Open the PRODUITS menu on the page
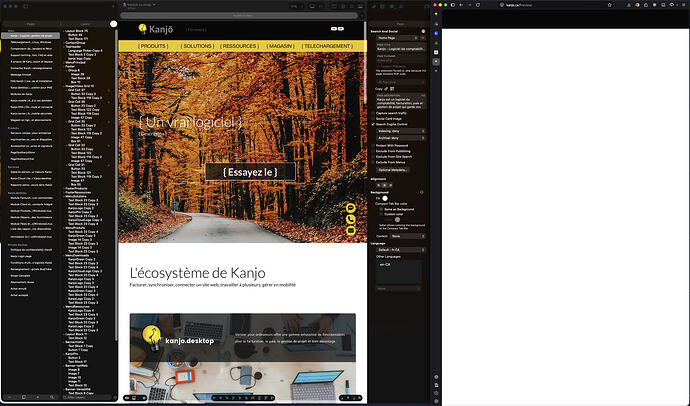 click(x=153, y=46)
